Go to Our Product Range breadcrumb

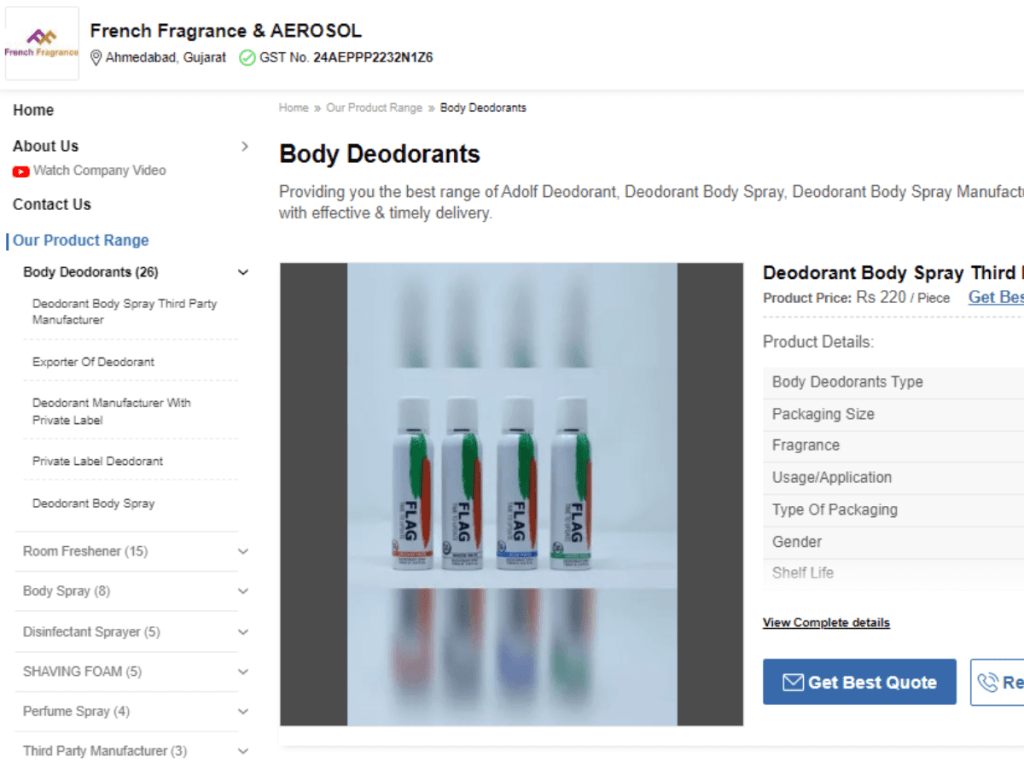(374, 108)
